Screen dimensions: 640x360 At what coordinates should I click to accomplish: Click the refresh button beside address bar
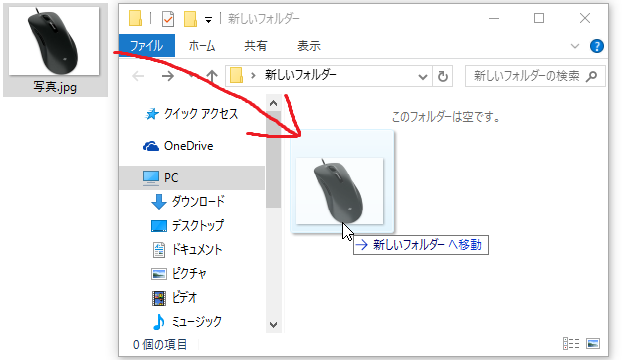(x=442, y=76)
